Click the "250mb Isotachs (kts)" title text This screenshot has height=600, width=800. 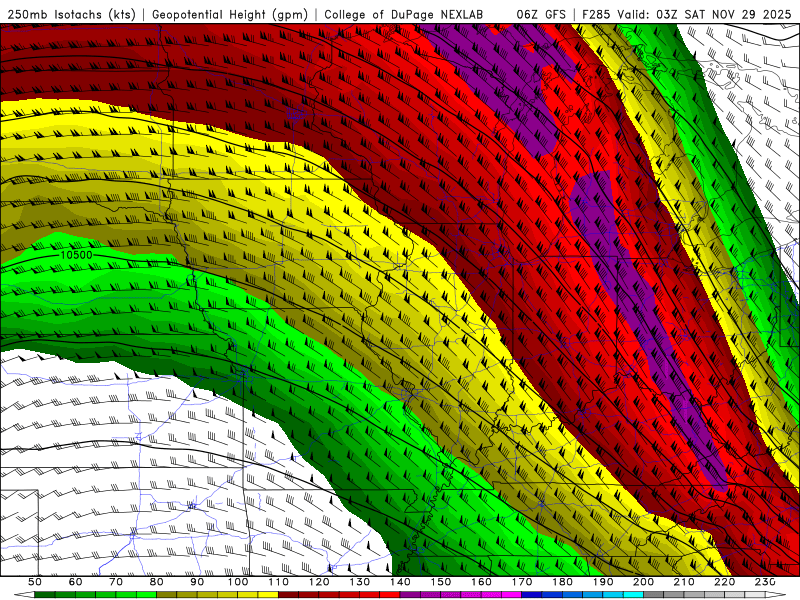(x=71, y=14)
